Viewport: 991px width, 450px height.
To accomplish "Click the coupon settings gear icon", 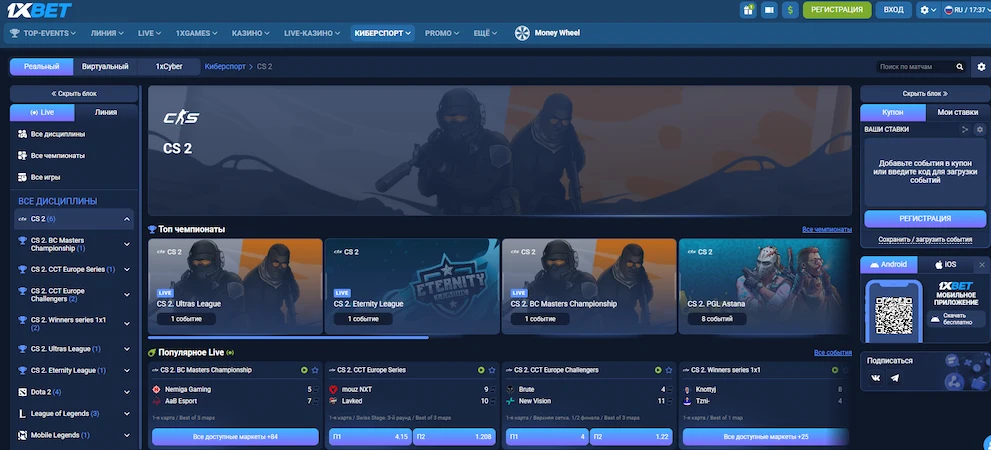I will point(980,130).
